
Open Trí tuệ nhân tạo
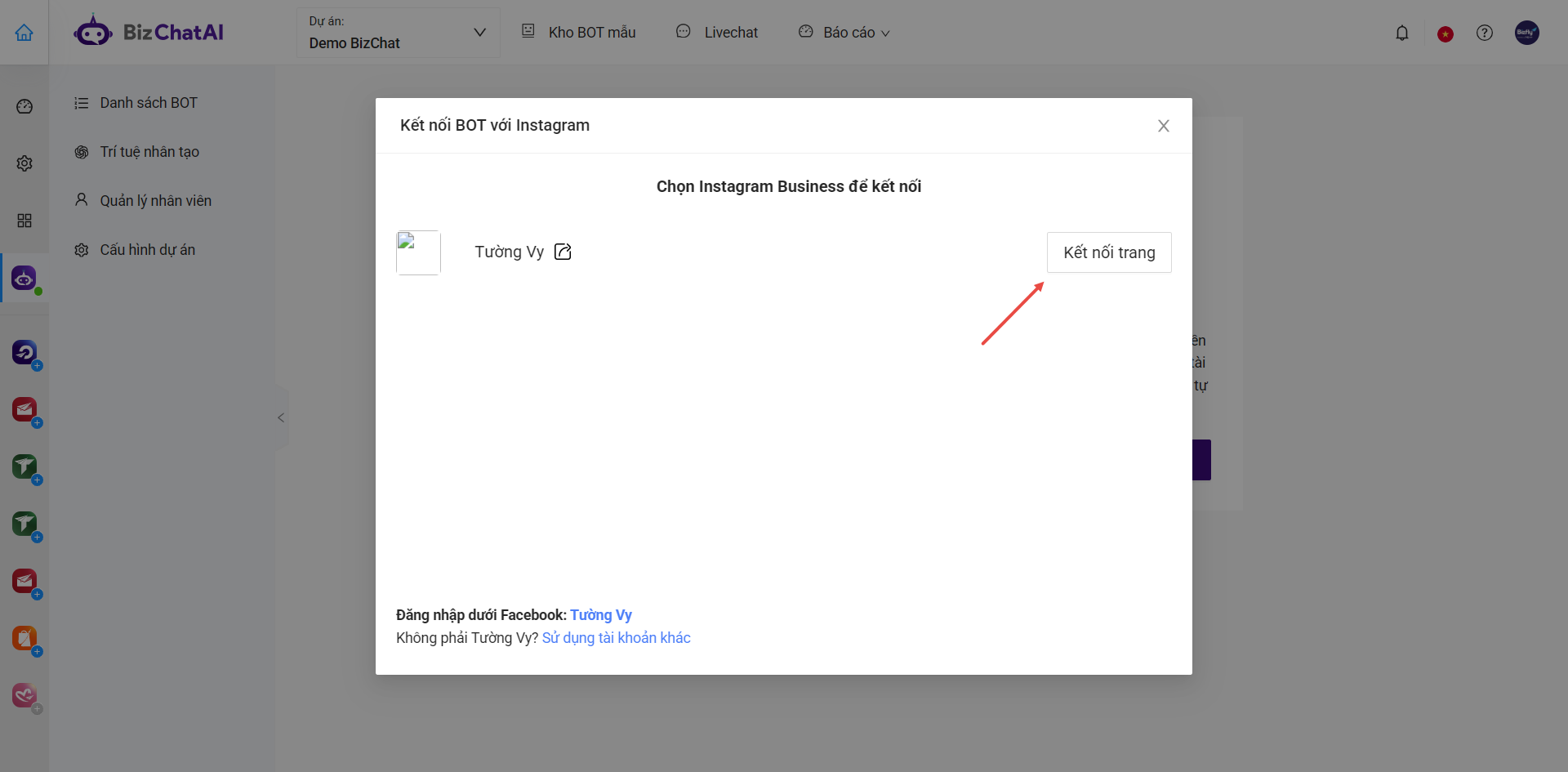coord(149,152)
